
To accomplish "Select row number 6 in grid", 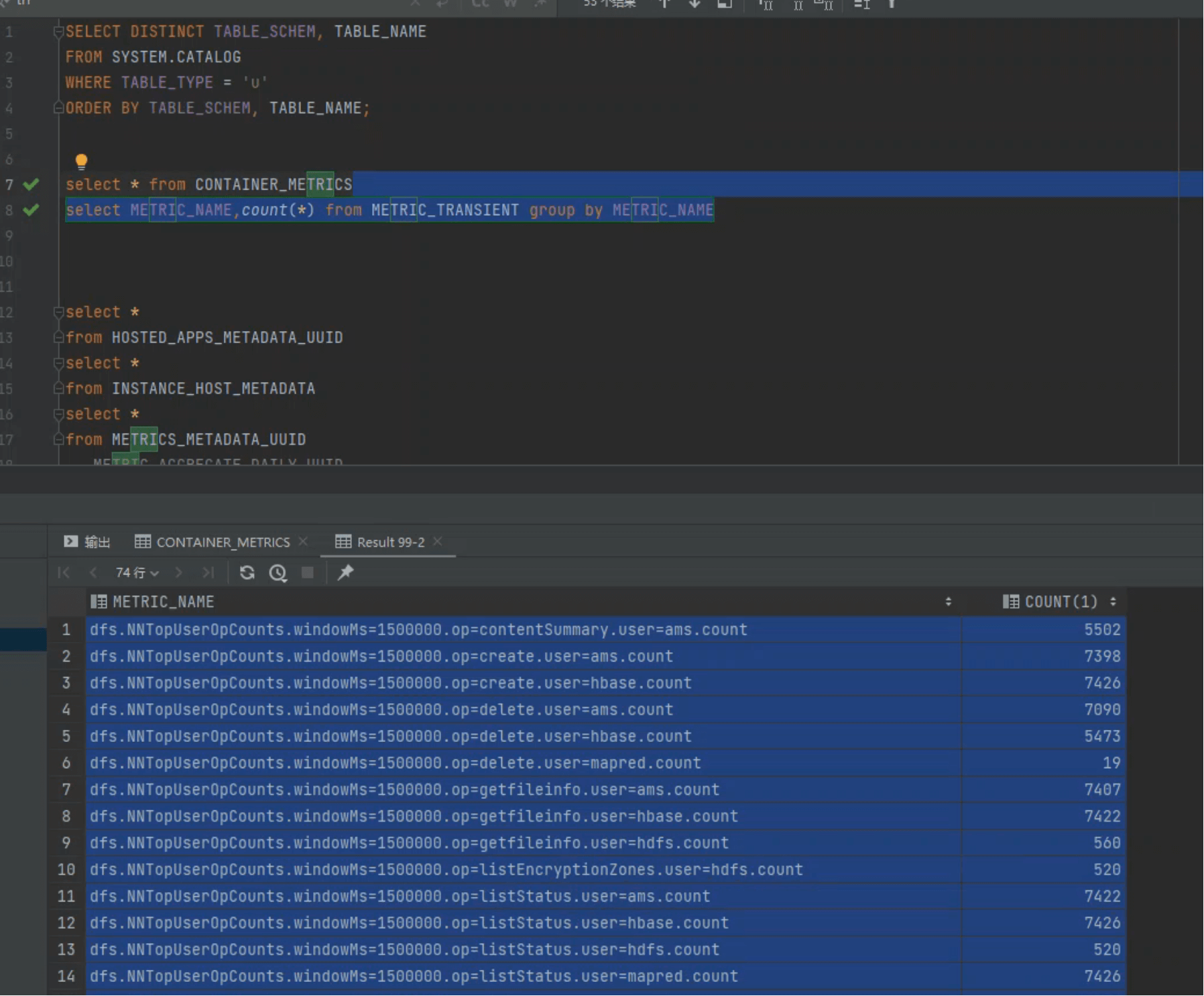I will [x=66, y=763].
